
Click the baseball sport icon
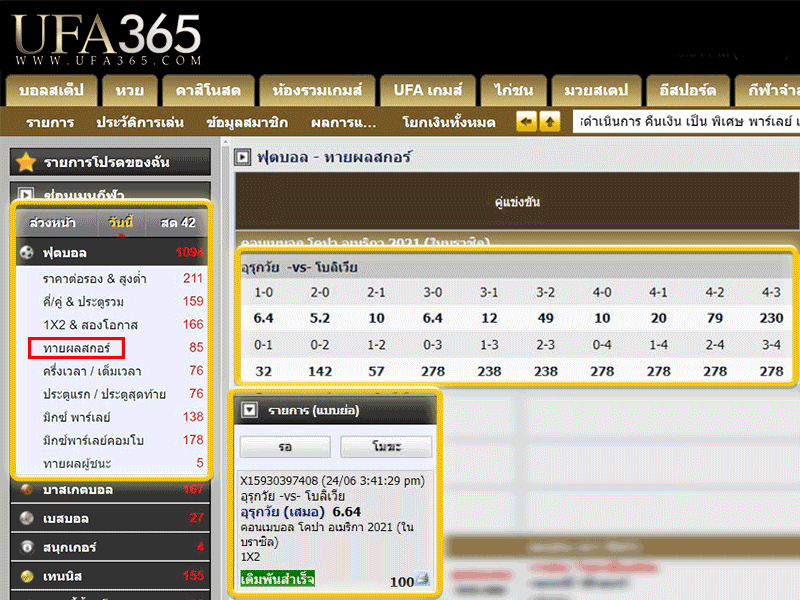coord(27,518)
